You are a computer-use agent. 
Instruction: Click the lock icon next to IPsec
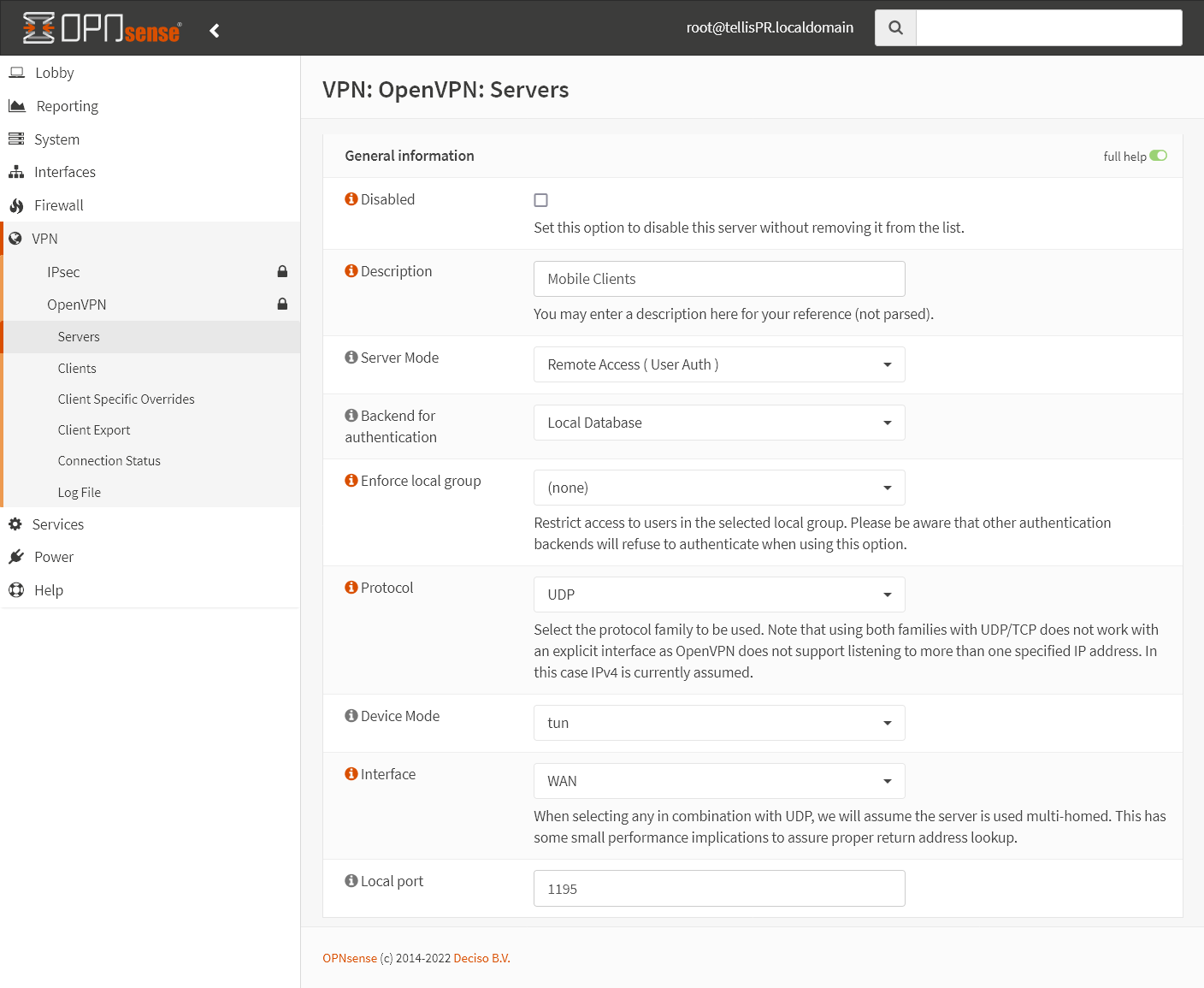point(282,271)
